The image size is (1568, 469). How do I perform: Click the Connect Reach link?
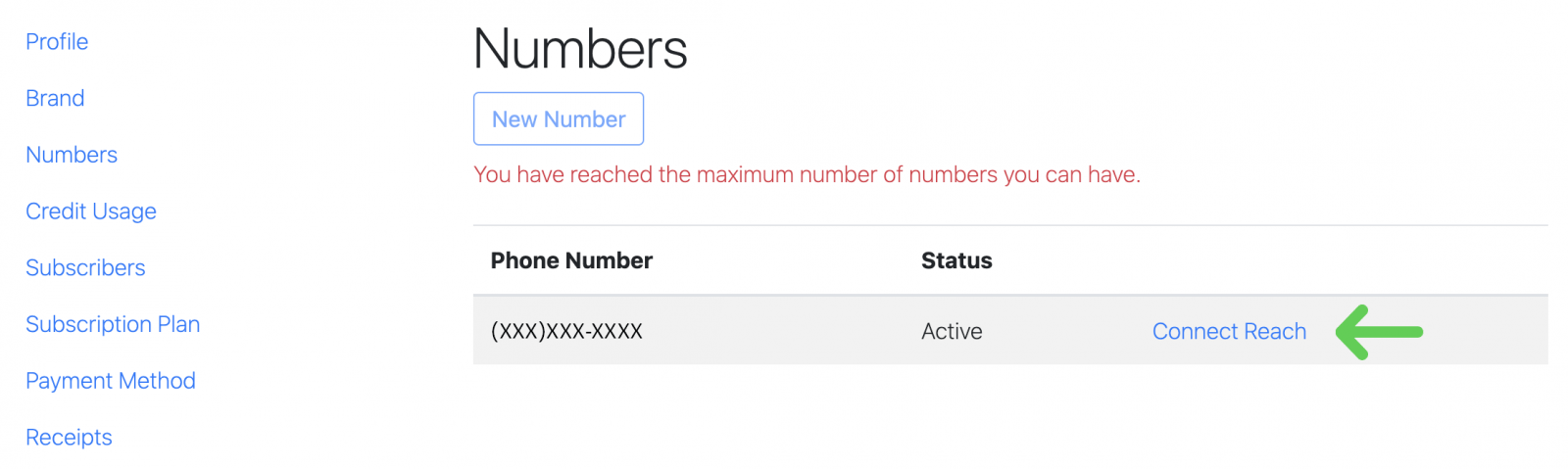tap(1229, 332)
